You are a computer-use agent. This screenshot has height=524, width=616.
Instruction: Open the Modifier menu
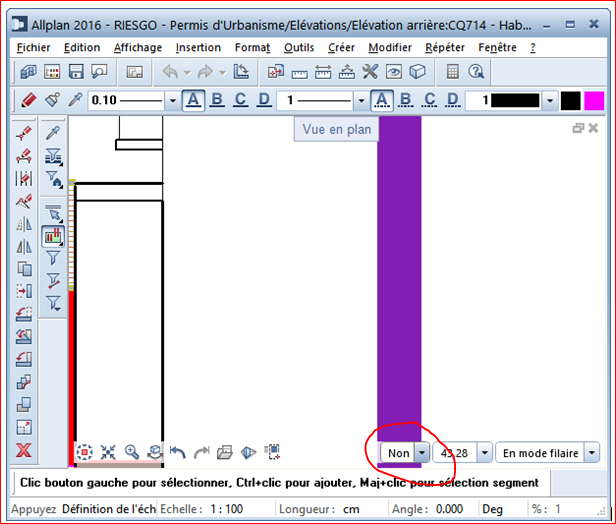(x=390, y=48)
